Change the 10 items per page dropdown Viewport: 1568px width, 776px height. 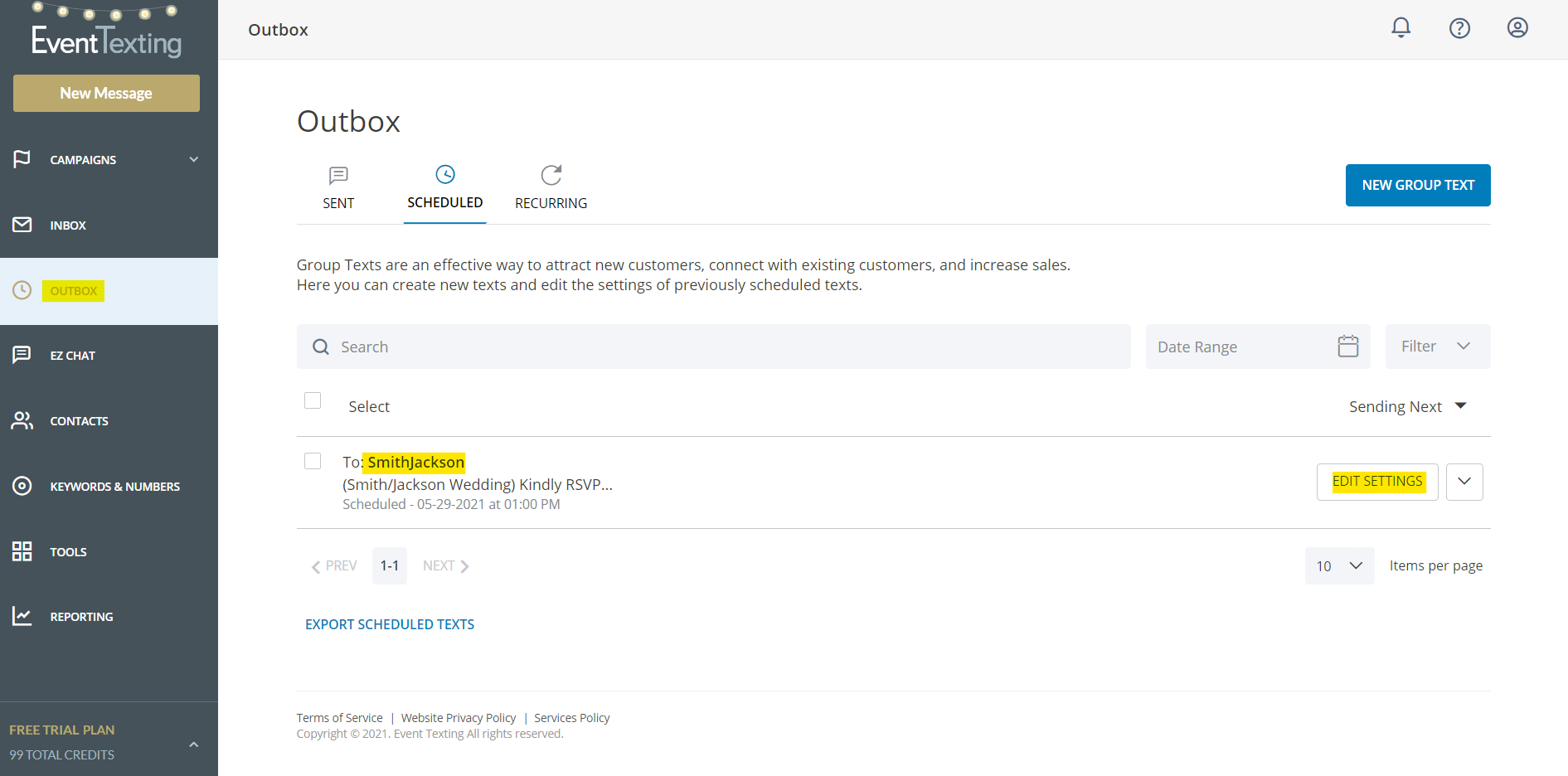(1339, 565)
